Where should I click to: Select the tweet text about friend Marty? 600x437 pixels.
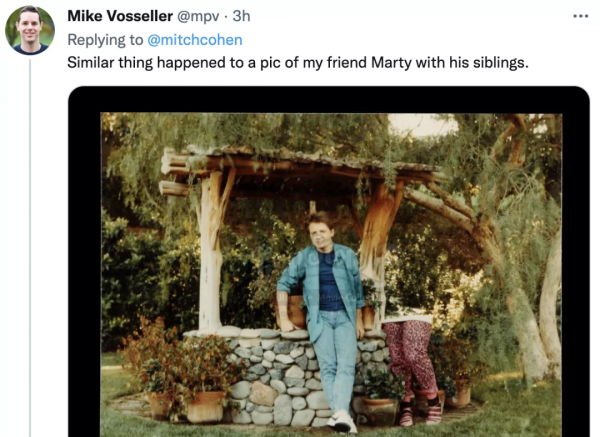(297, 62)
